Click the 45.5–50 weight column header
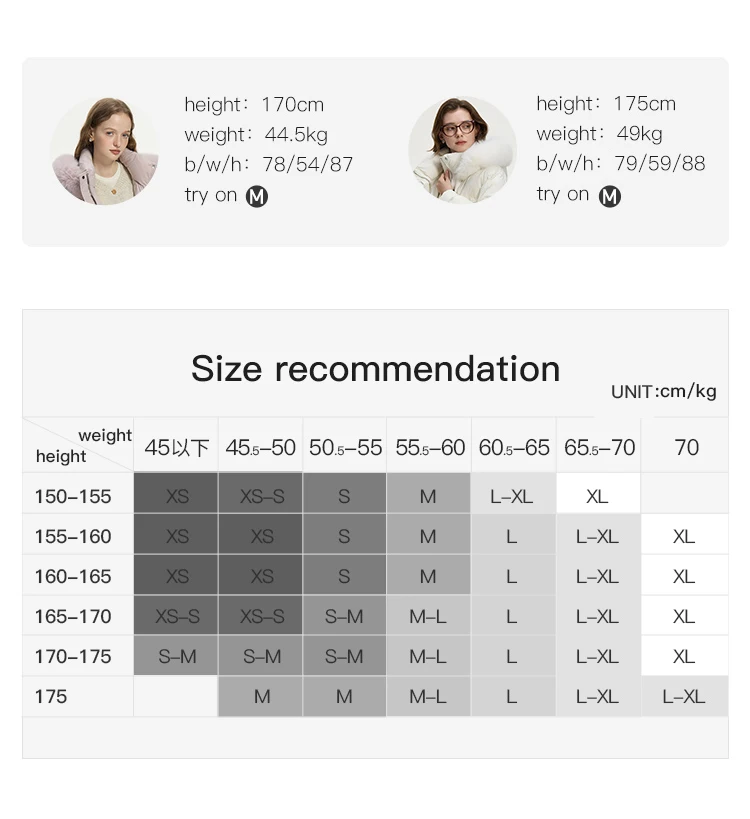This screenshot has height=819, width=750. click(x=260, y=447)
